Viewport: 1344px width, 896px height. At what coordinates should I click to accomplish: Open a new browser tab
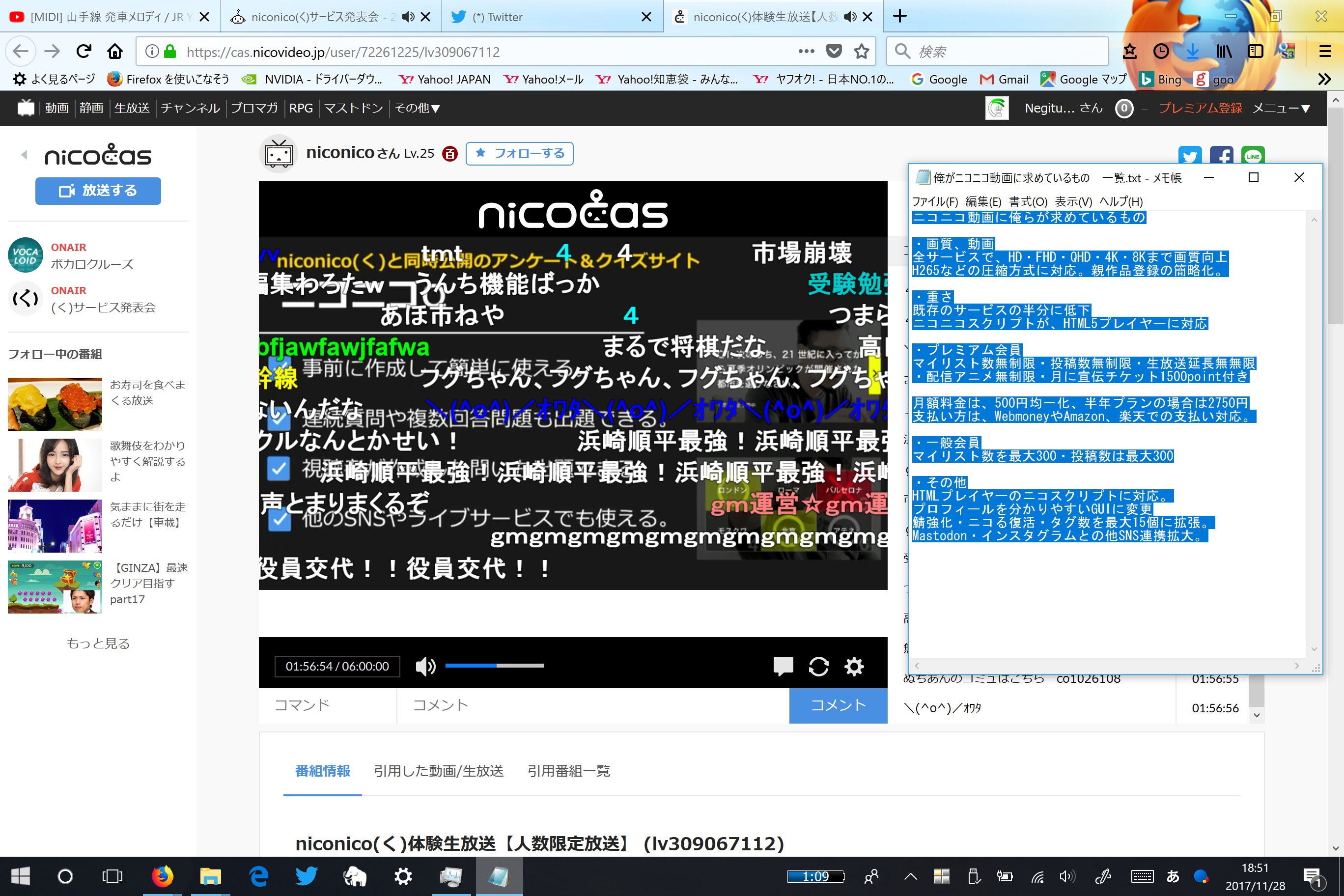(x=900, y=16)
